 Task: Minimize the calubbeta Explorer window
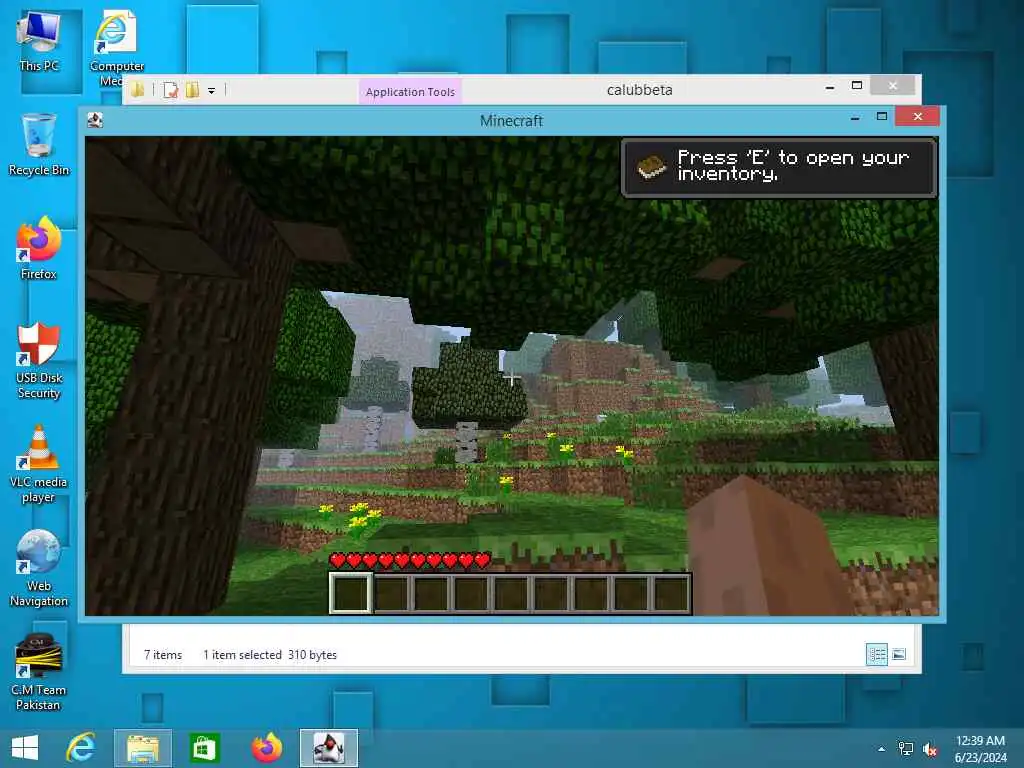pyautogui.click(x=829, y=86)
